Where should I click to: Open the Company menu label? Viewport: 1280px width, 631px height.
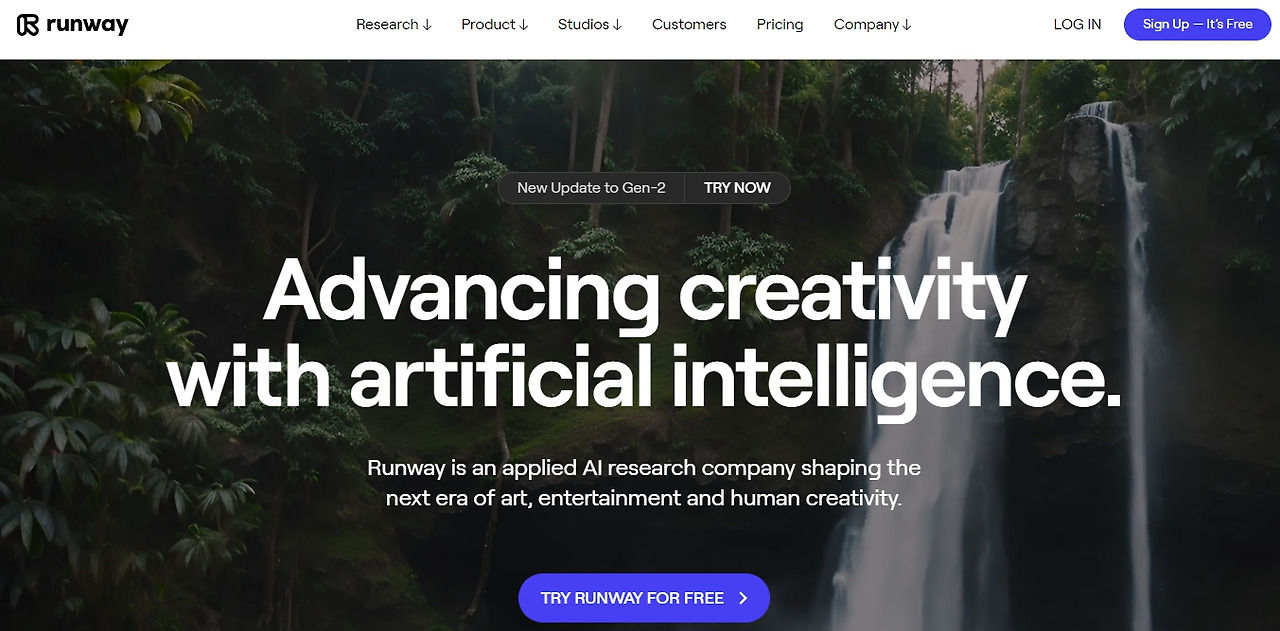coord(866,24)
